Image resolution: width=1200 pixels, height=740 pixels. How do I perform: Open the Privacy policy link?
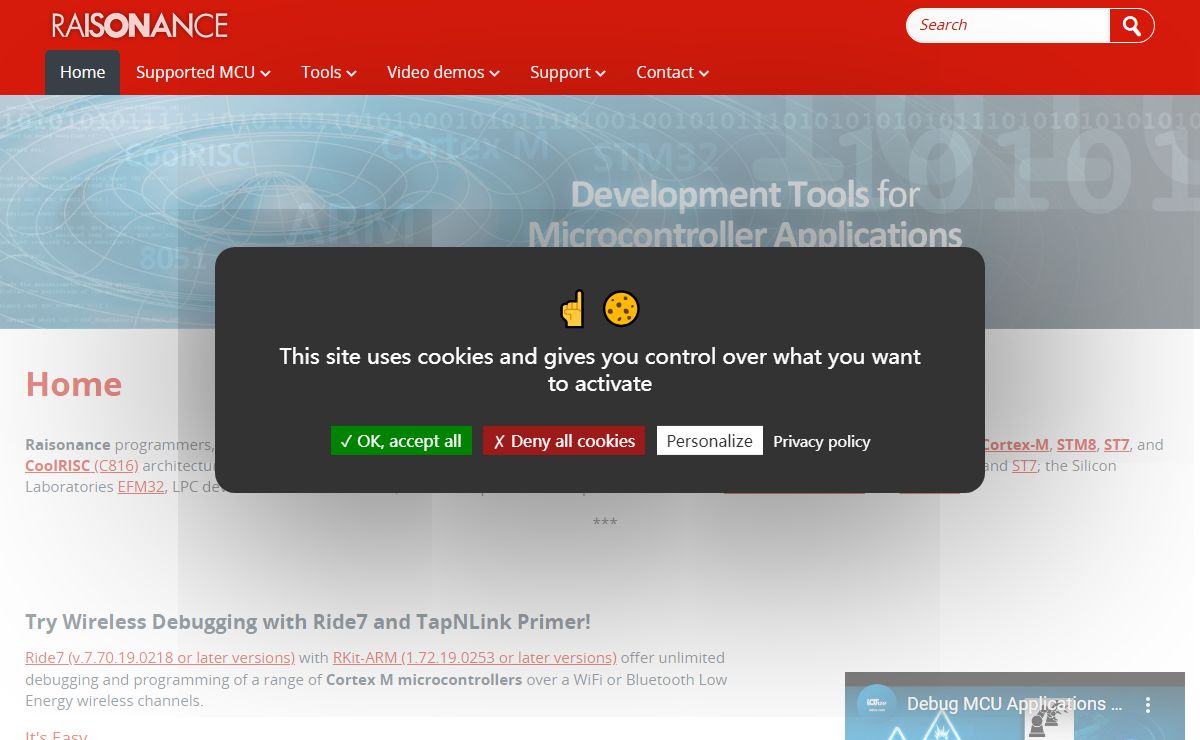pyautogui.click(x=822, y=441)
